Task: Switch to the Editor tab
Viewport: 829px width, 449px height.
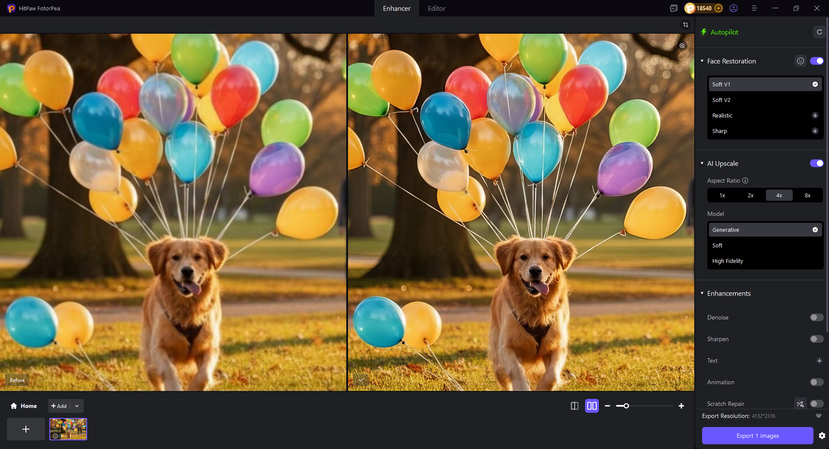Action: click(437, 8)
